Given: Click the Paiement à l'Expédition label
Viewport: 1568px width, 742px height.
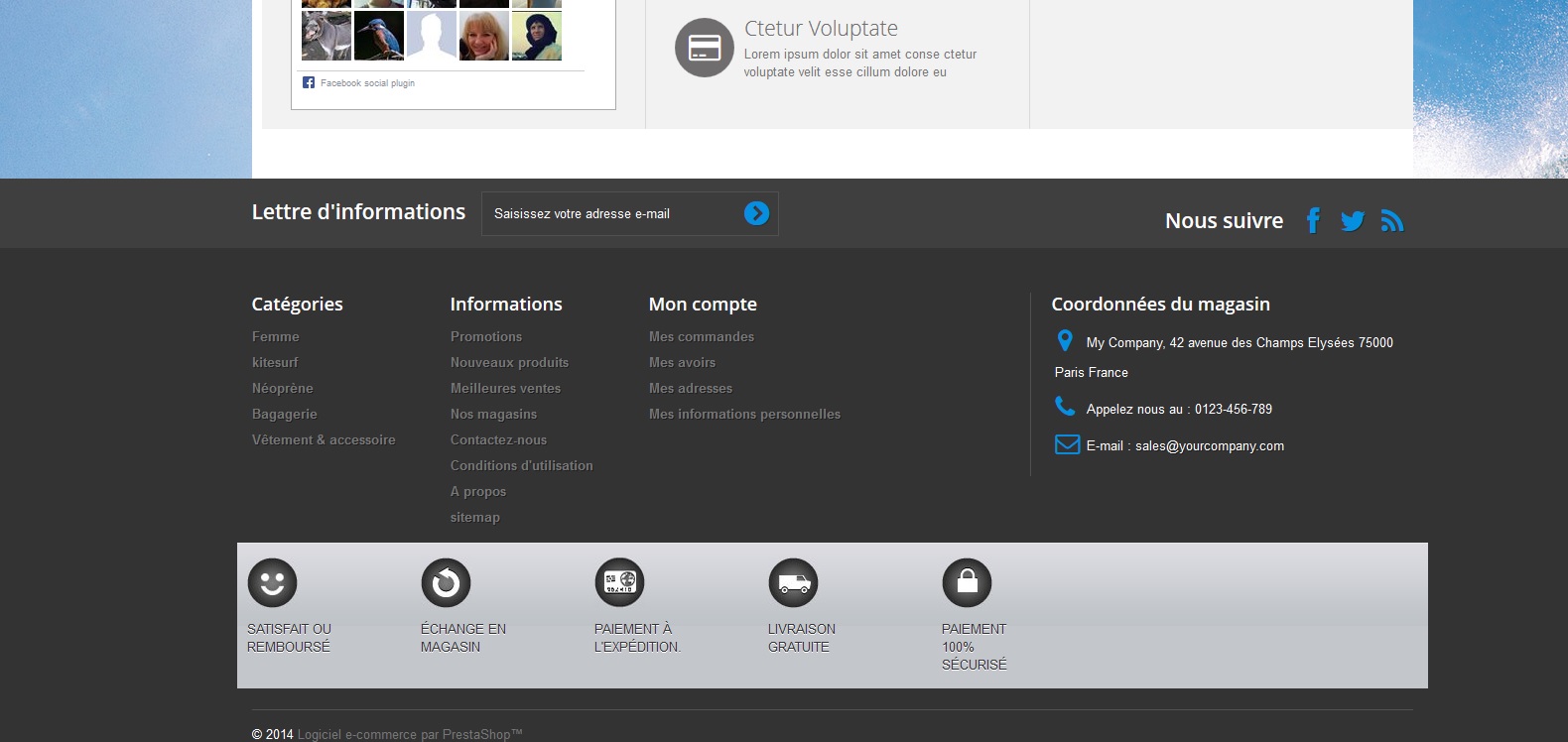Looking at the screenshot, I should [x=637, y=638].
